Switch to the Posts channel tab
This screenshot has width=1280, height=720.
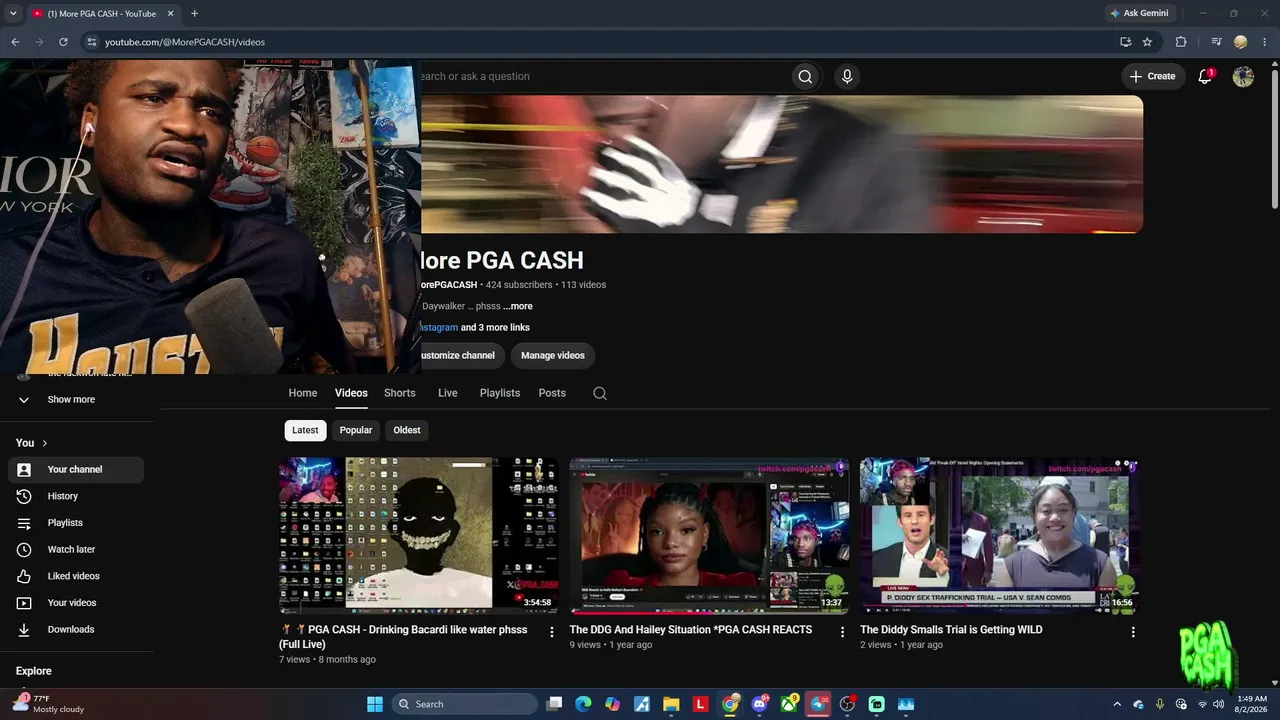tap(552, 393)
